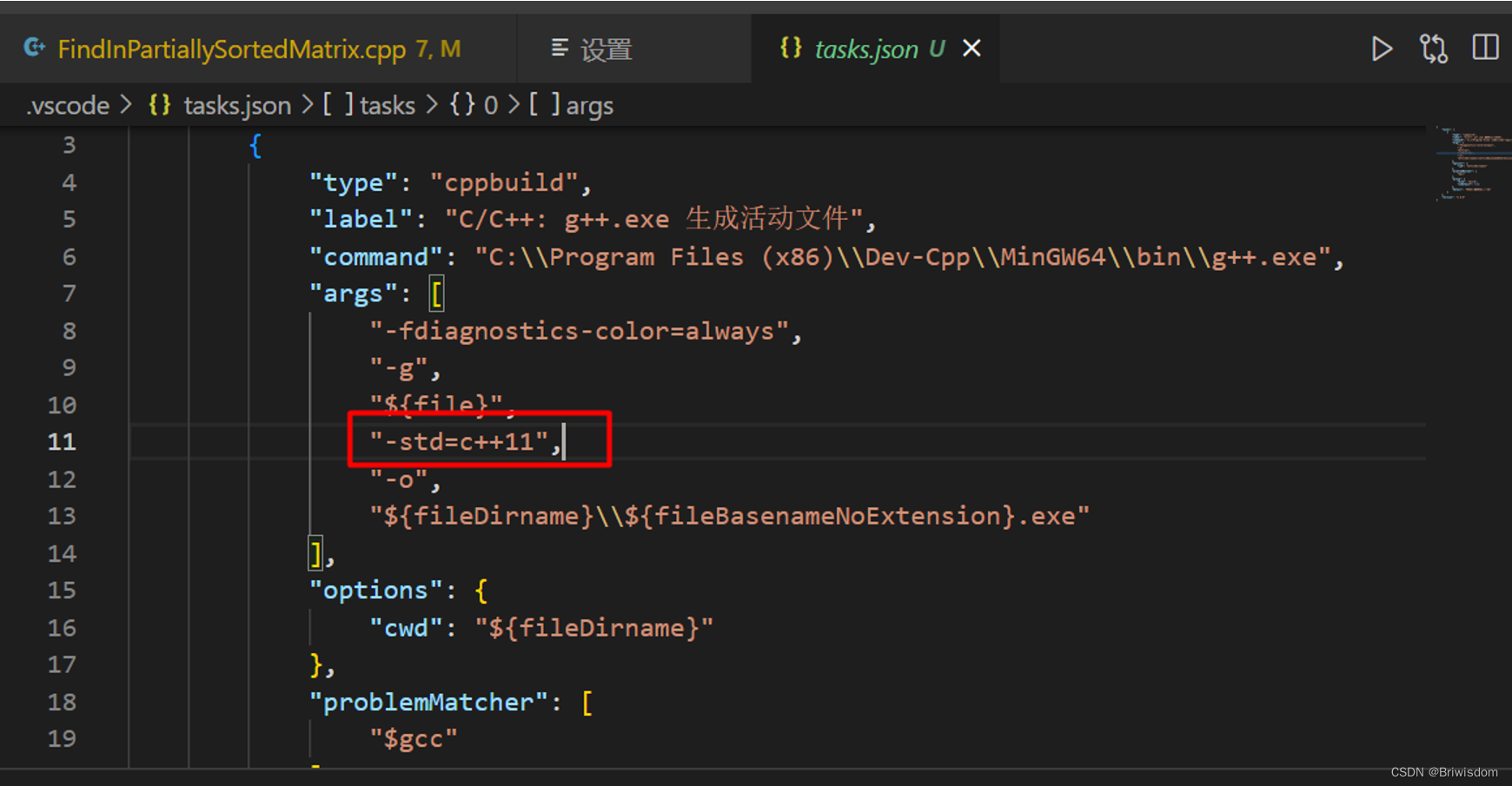Click the opening bracket on the args line
Viewport: 1512px width, 786px height.
(436, 293)
